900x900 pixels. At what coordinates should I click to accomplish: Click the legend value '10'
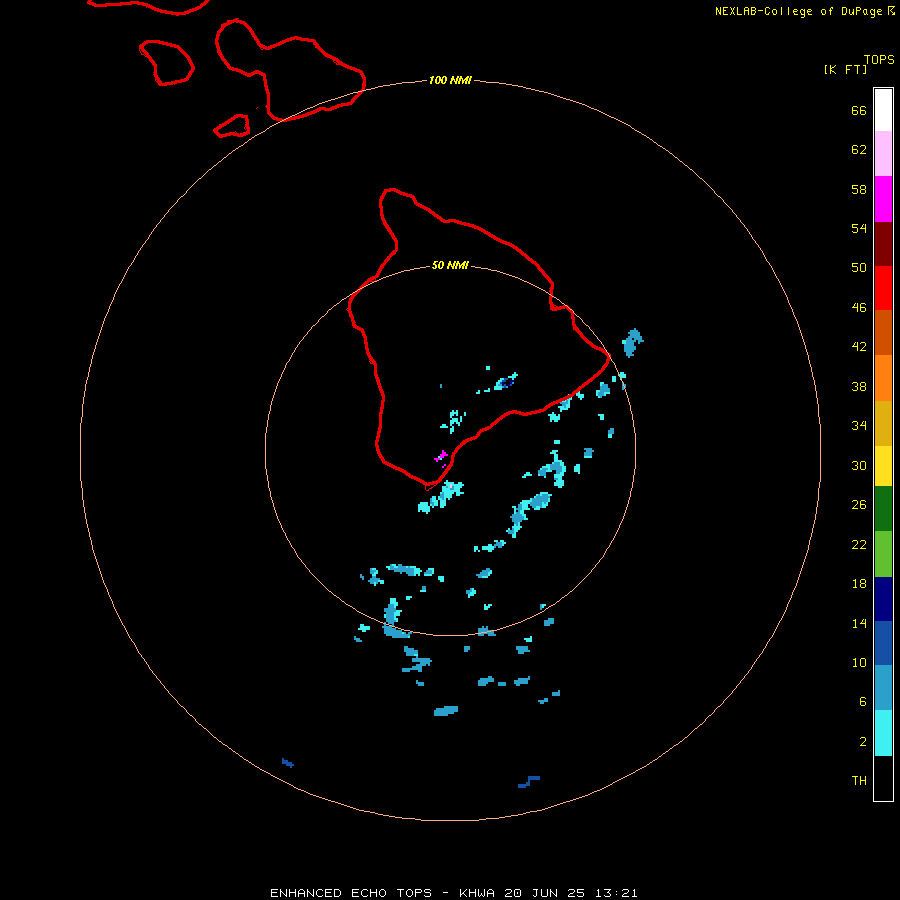(859, 662)
